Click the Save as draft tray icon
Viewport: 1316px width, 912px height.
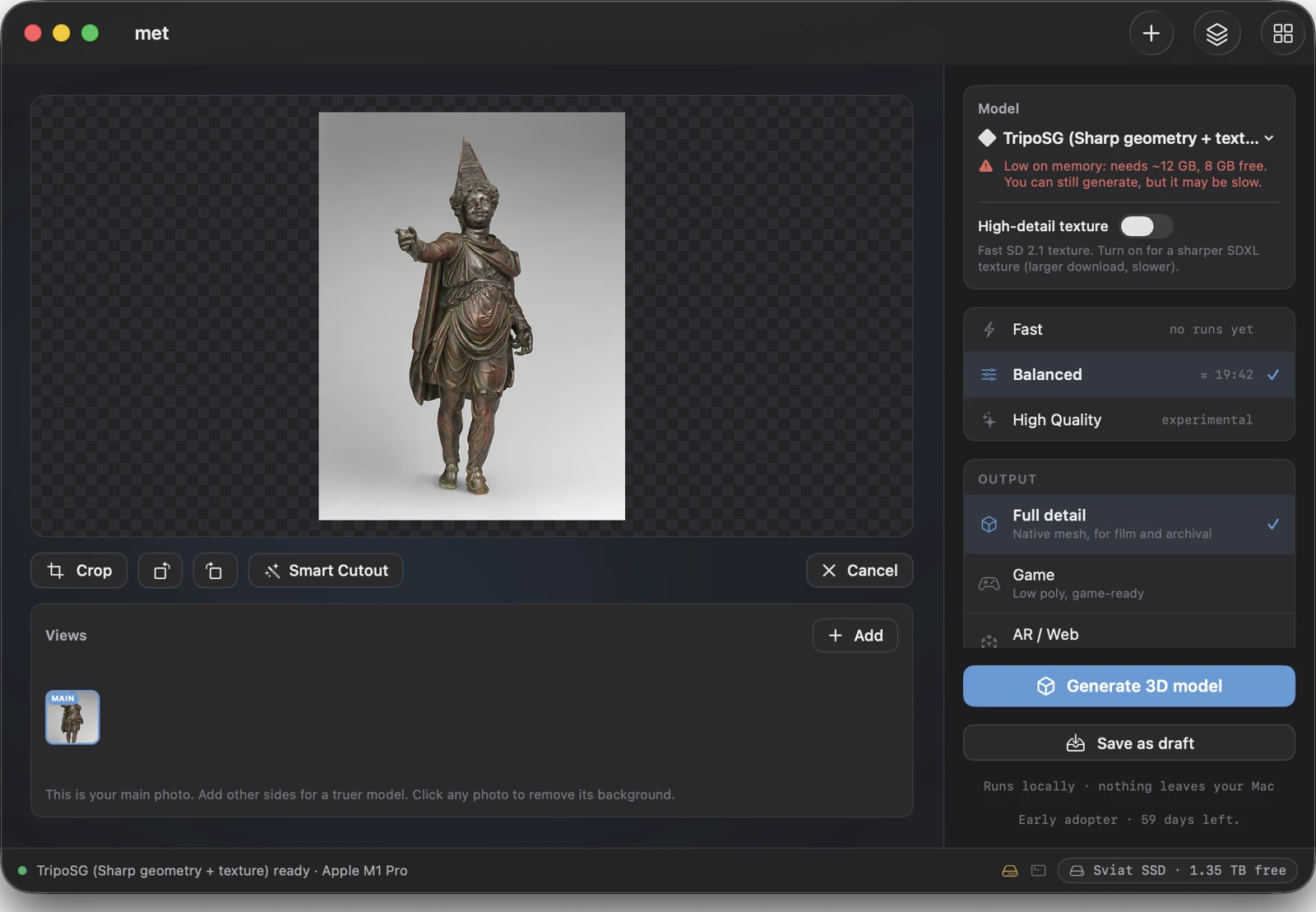1076,743
